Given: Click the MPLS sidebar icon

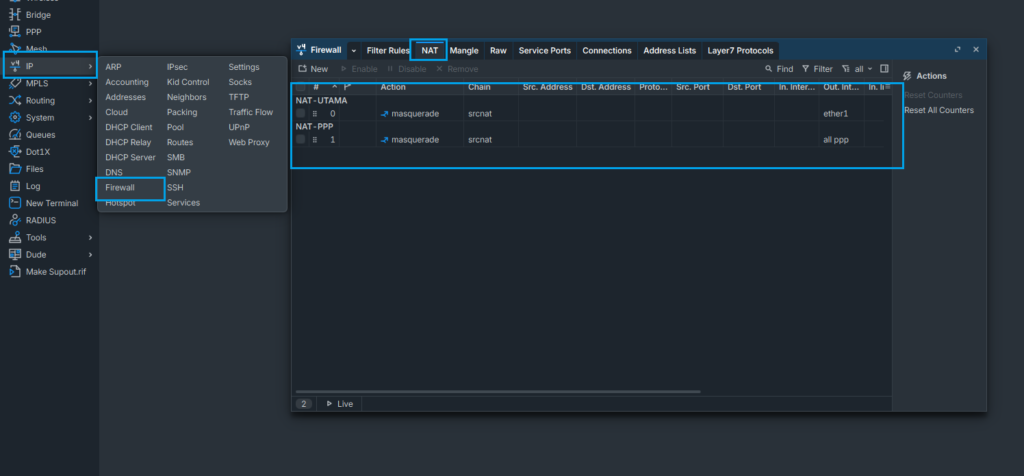Looking at the screenshot, I should [14, 83].
